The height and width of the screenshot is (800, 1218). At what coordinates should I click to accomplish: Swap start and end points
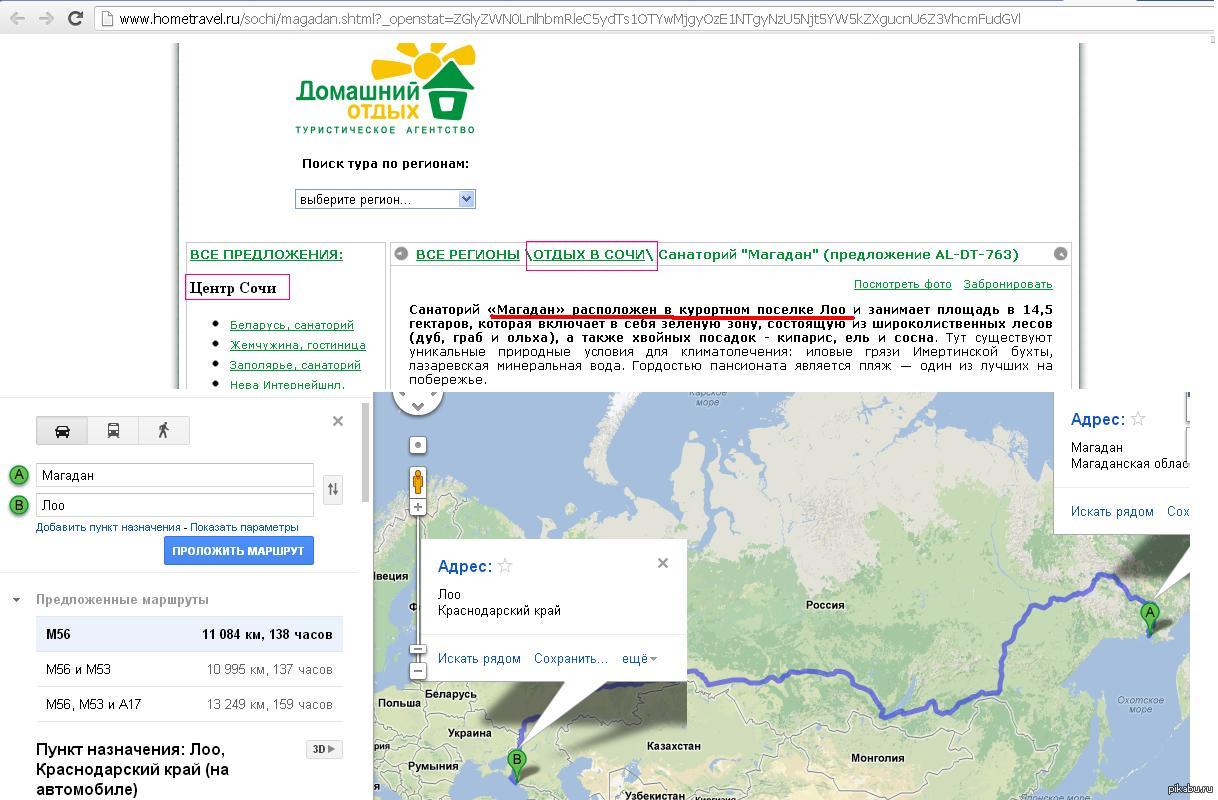tap(333, 489)
